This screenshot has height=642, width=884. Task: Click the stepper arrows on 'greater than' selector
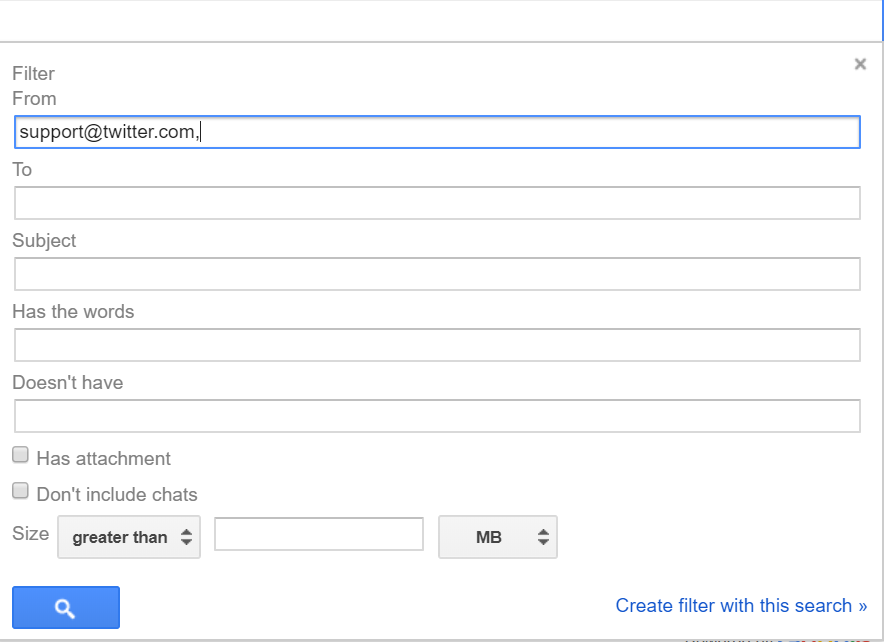click(x=186, y=537)
